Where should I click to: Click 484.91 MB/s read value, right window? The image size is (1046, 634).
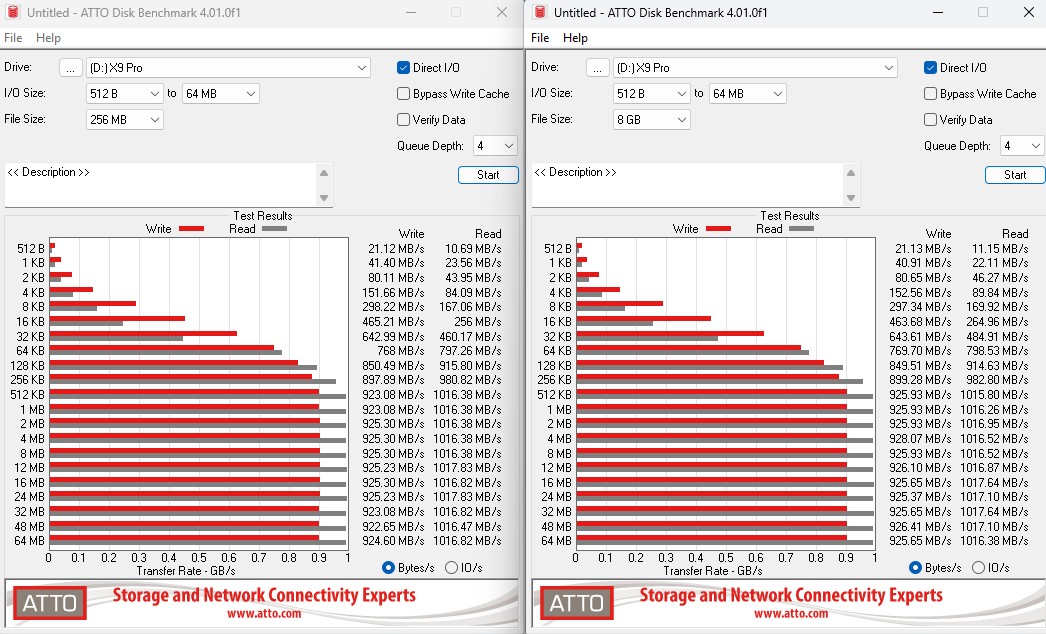[x=997, y=336]
